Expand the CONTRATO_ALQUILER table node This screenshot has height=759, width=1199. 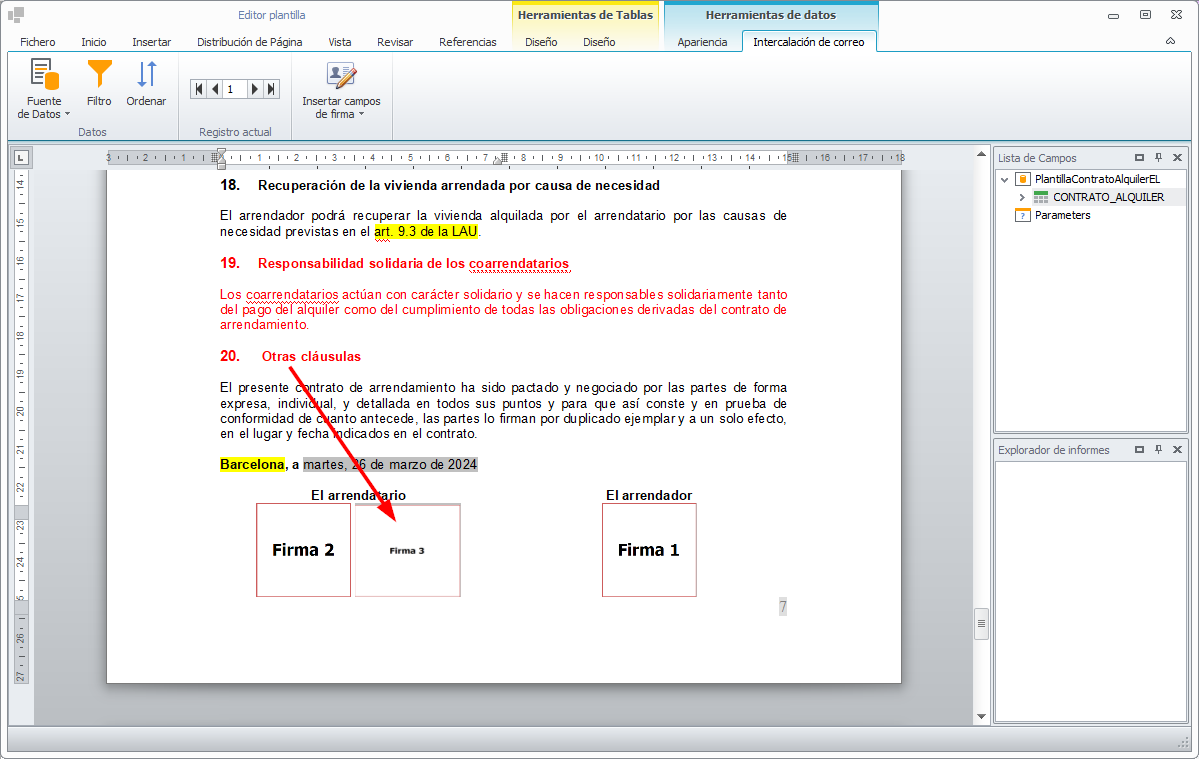(x=1022, y=197)
